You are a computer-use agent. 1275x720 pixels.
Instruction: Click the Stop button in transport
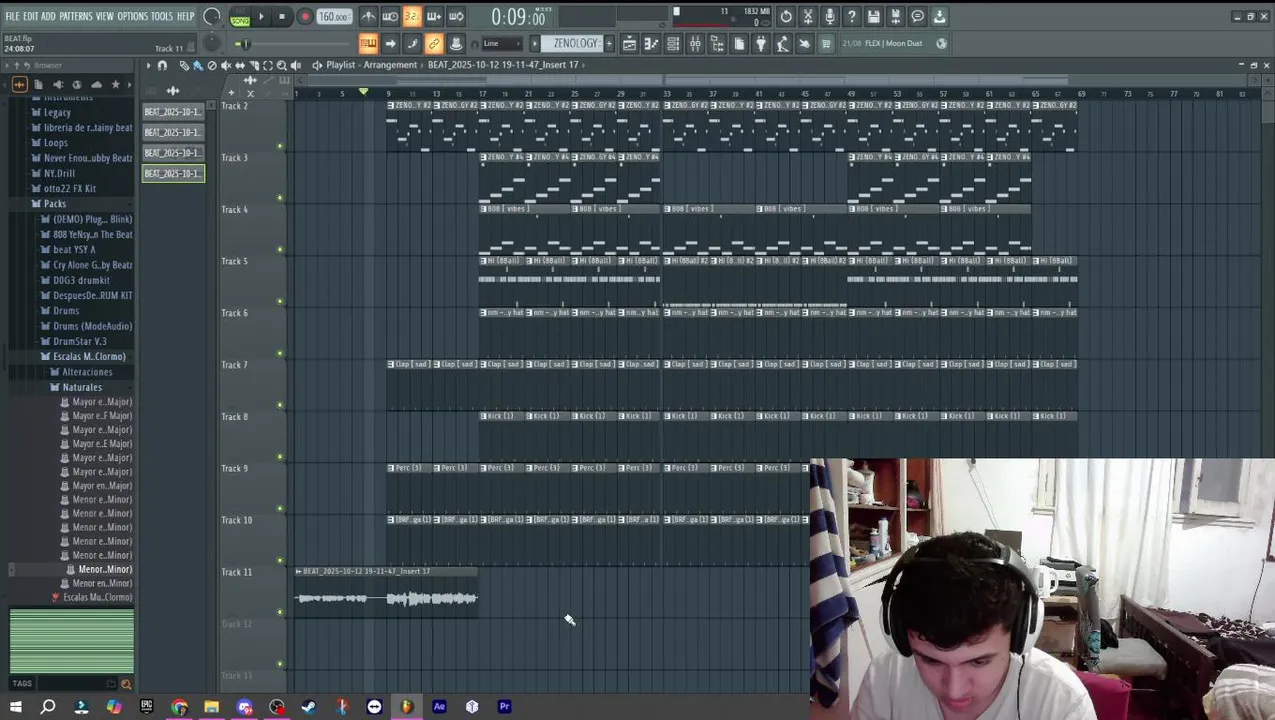[282, 17]
